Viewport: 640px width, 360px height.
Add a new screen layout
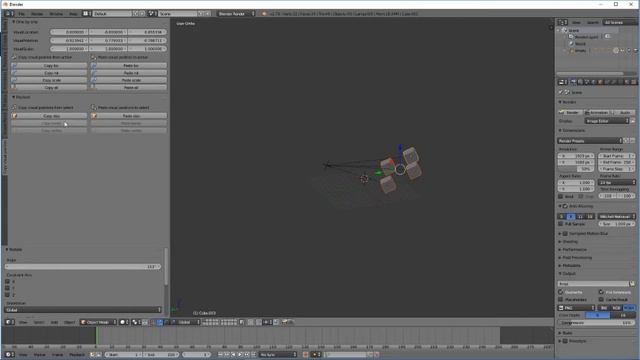(136, 13)
